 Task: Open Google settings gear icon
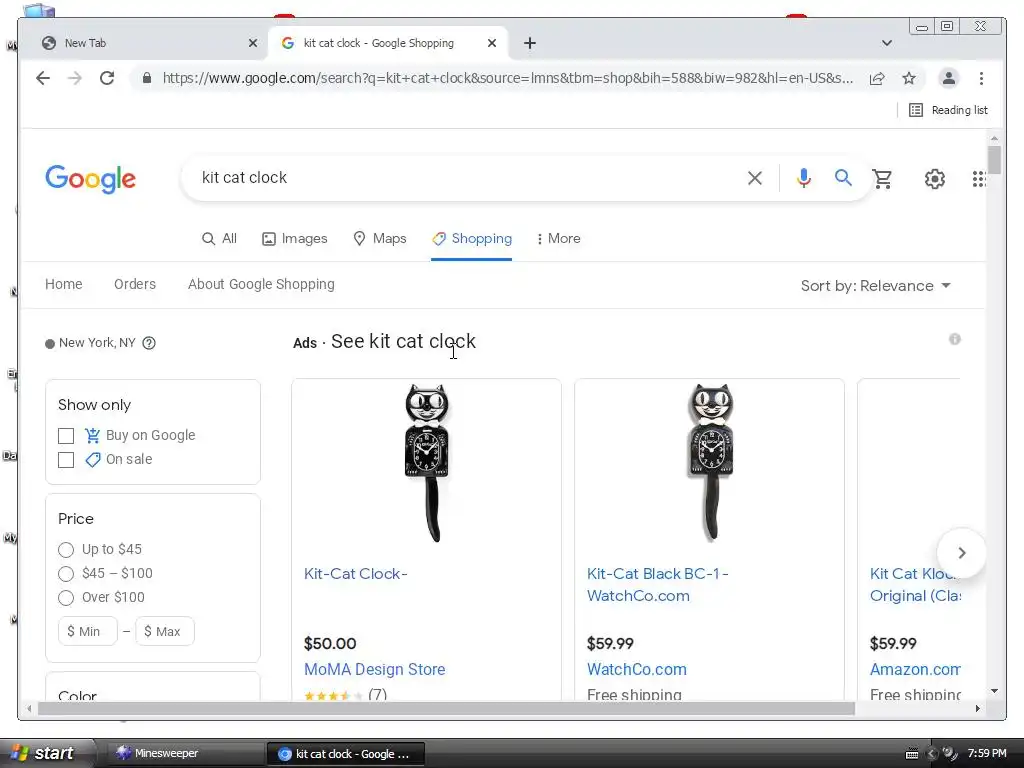click(x=935, y=179)
